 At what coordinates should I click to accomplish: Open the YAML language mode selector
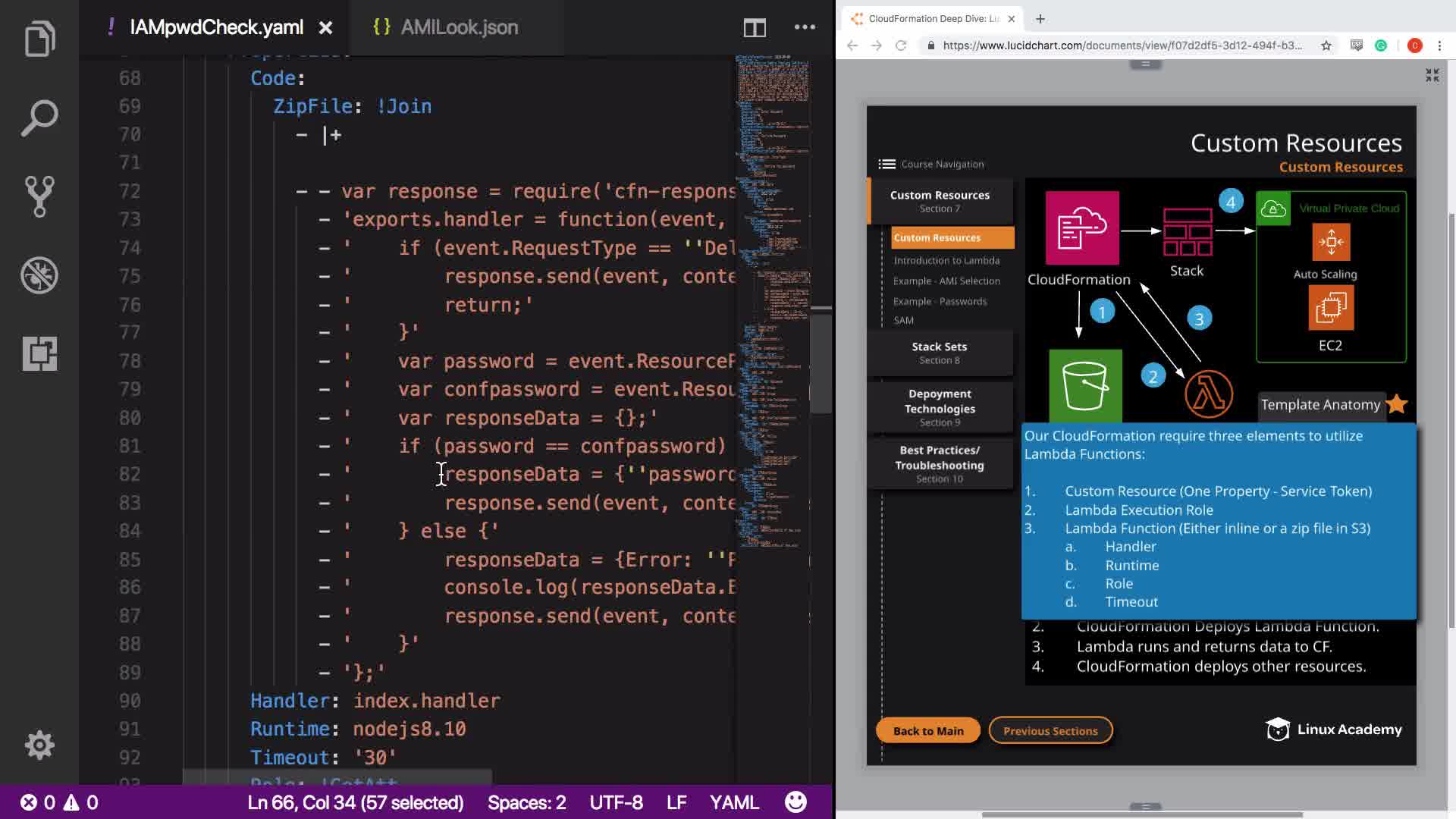click(x=733, y=802)
